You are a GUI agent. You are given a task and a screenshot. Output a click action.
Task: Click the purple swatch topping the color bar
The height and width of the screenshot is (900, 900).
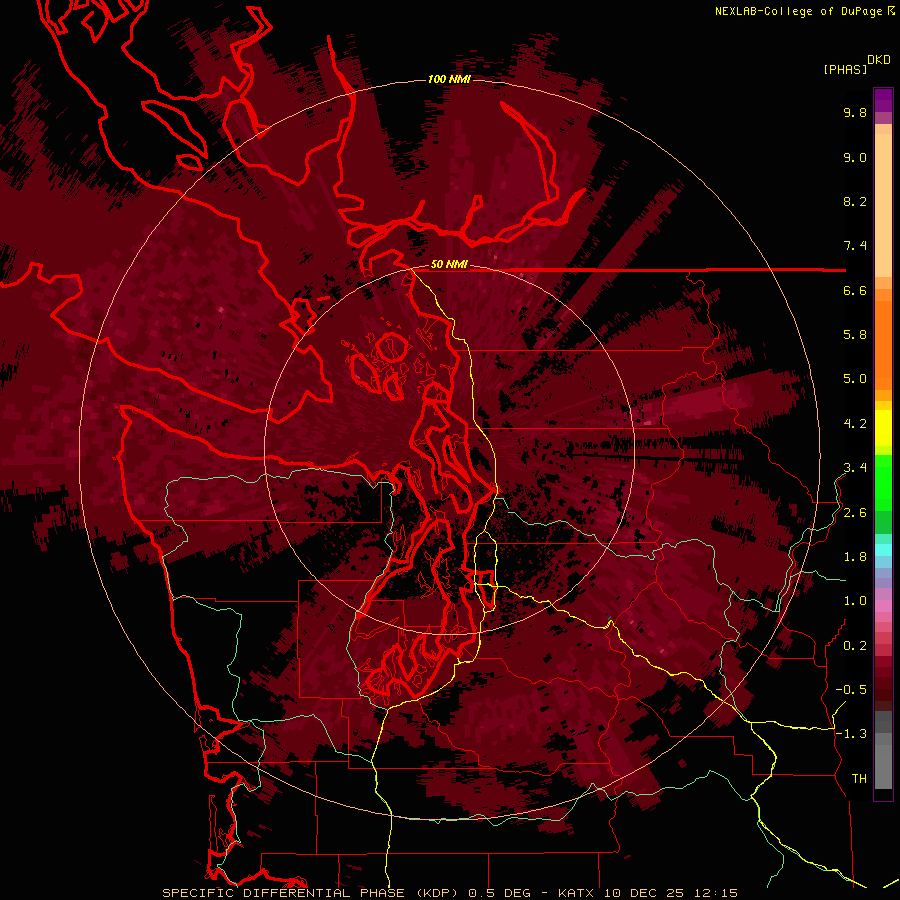click(x=883, y=100)
